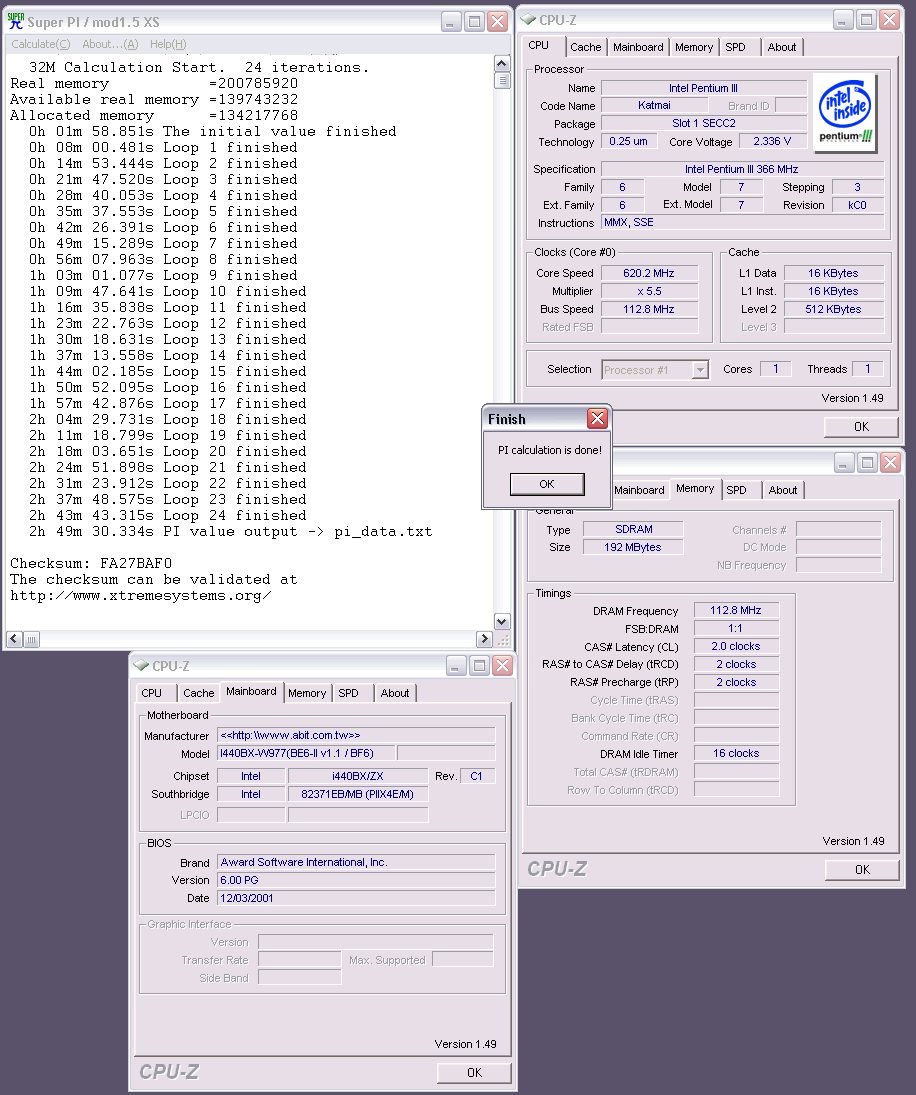916x1095 pixels.
Task: Click the Multiplier x 5.5 value
Action: [649, 291]
